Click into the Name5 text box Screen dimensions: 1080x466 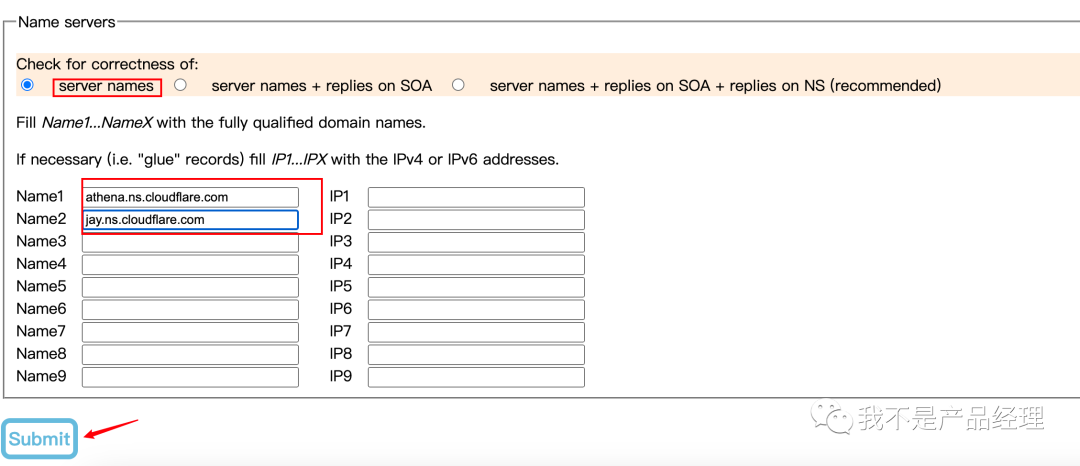coord(190,287)
